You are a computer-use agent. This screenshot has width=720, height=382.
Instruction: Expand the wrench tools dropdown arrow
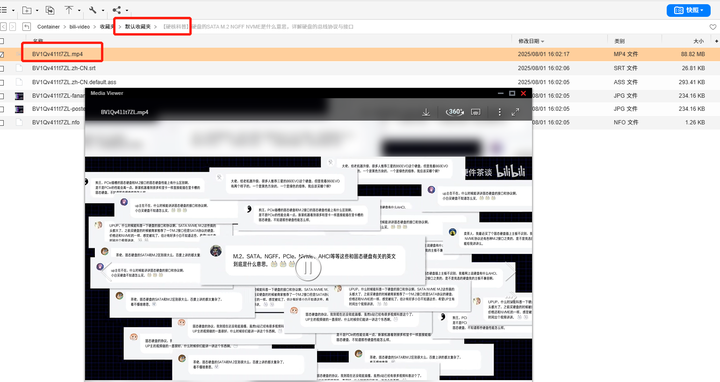click(x=102, y=10)
